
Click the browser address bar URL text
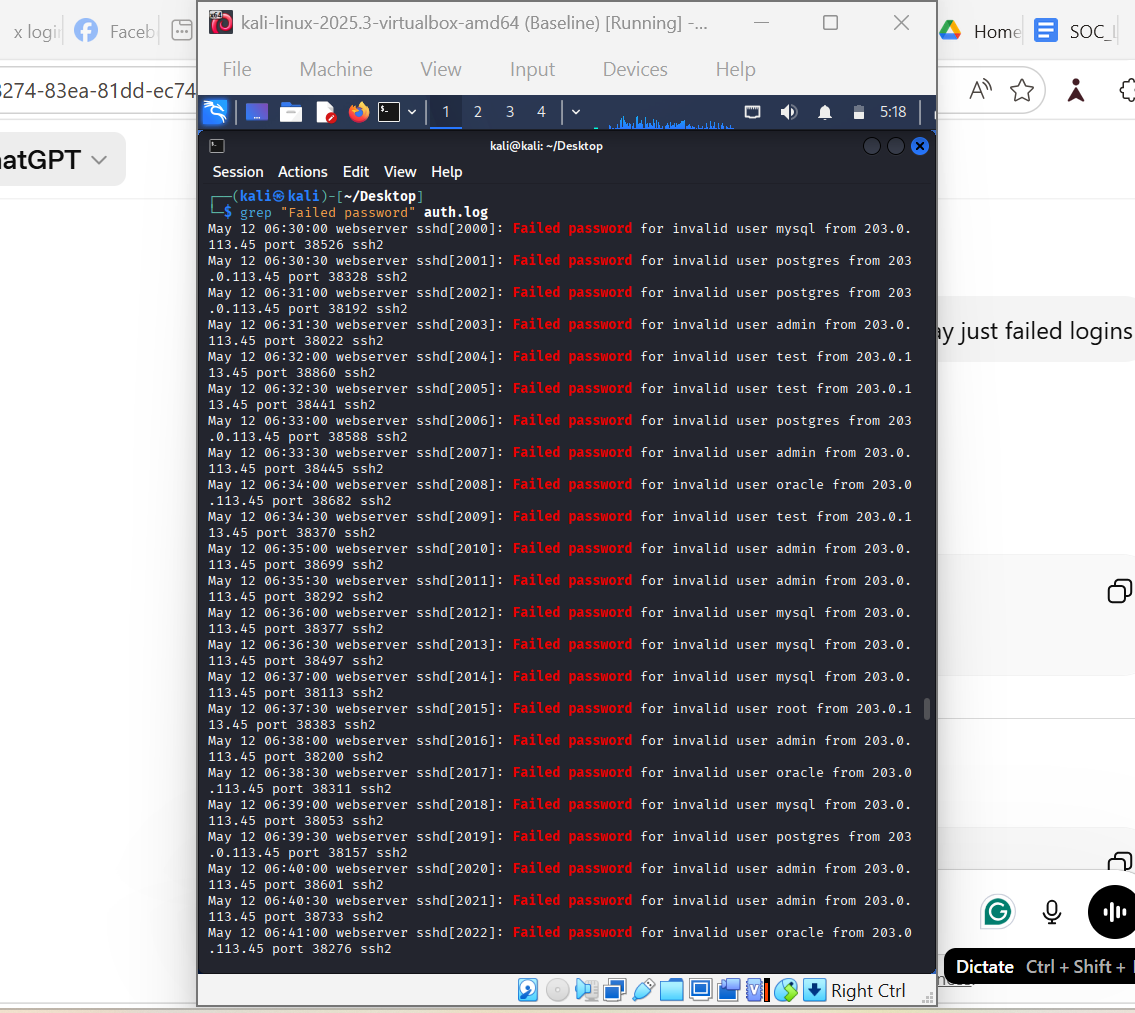tap(98, 91)
